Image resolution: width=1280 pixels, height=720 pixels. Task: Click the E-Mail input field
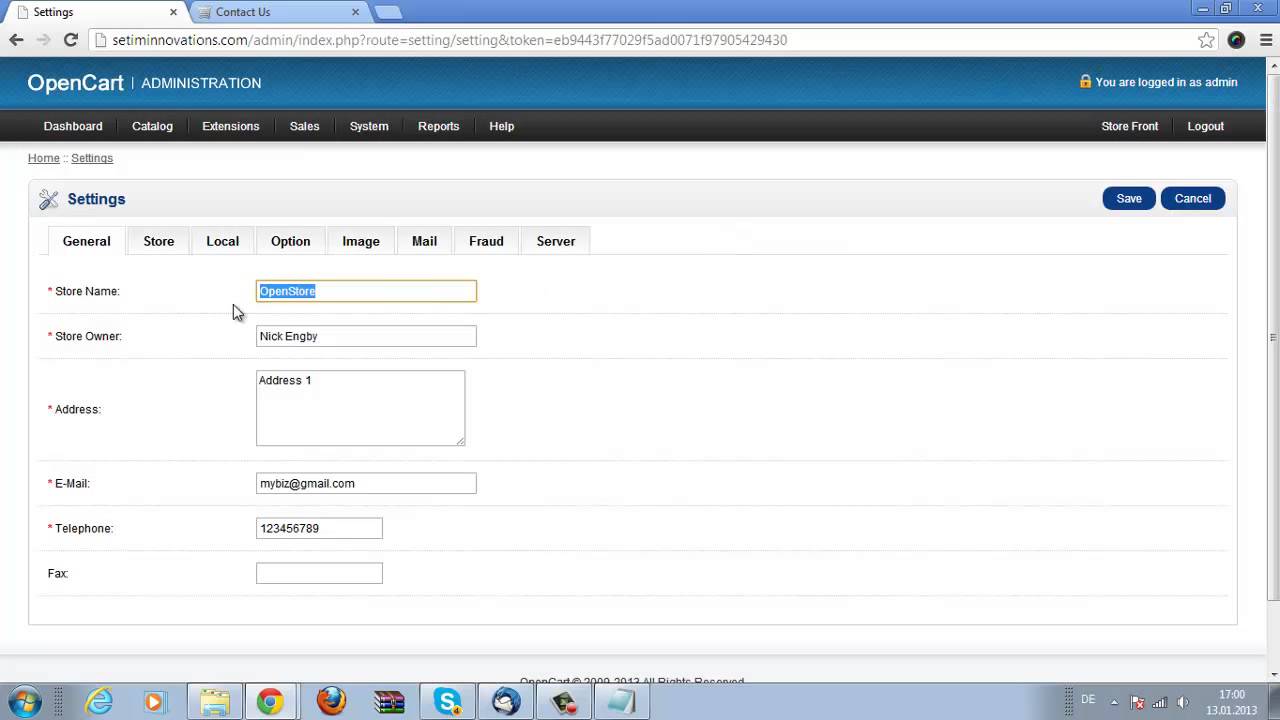(x=366, y=483)
